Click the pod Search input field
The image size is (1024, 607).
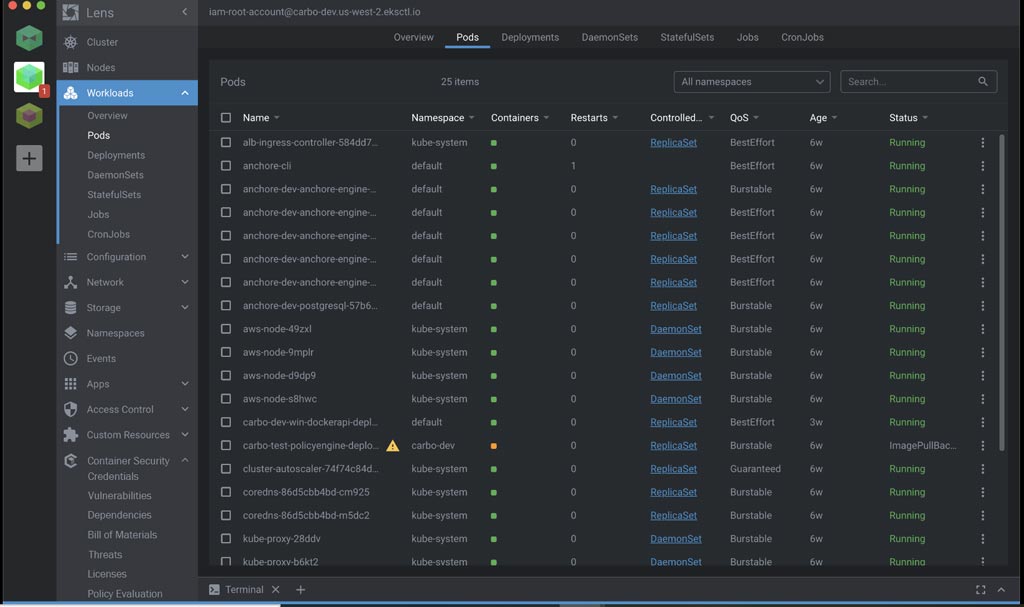(919, 82)
